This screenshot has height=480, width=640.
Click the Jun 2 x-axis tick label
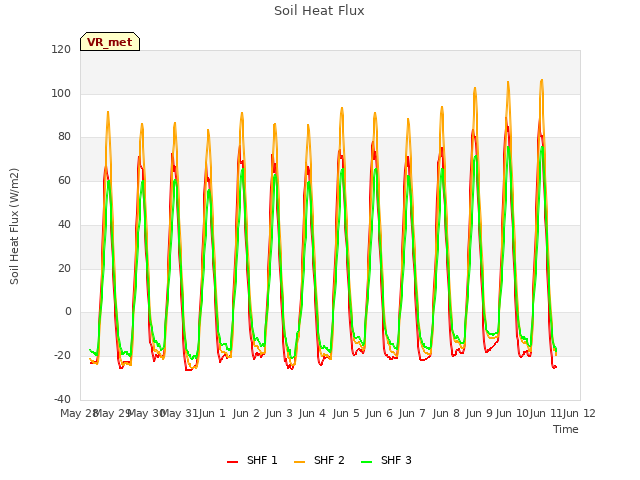click(x=246, y=413)
